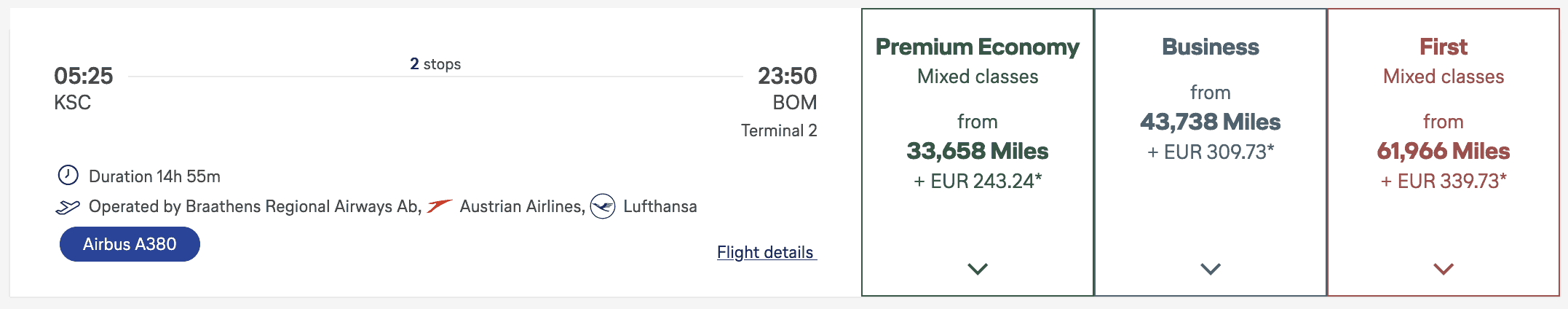Screen dimensions: 1568x309
Task: Click the 43,738 Miles price
Action: point(1211,122)
